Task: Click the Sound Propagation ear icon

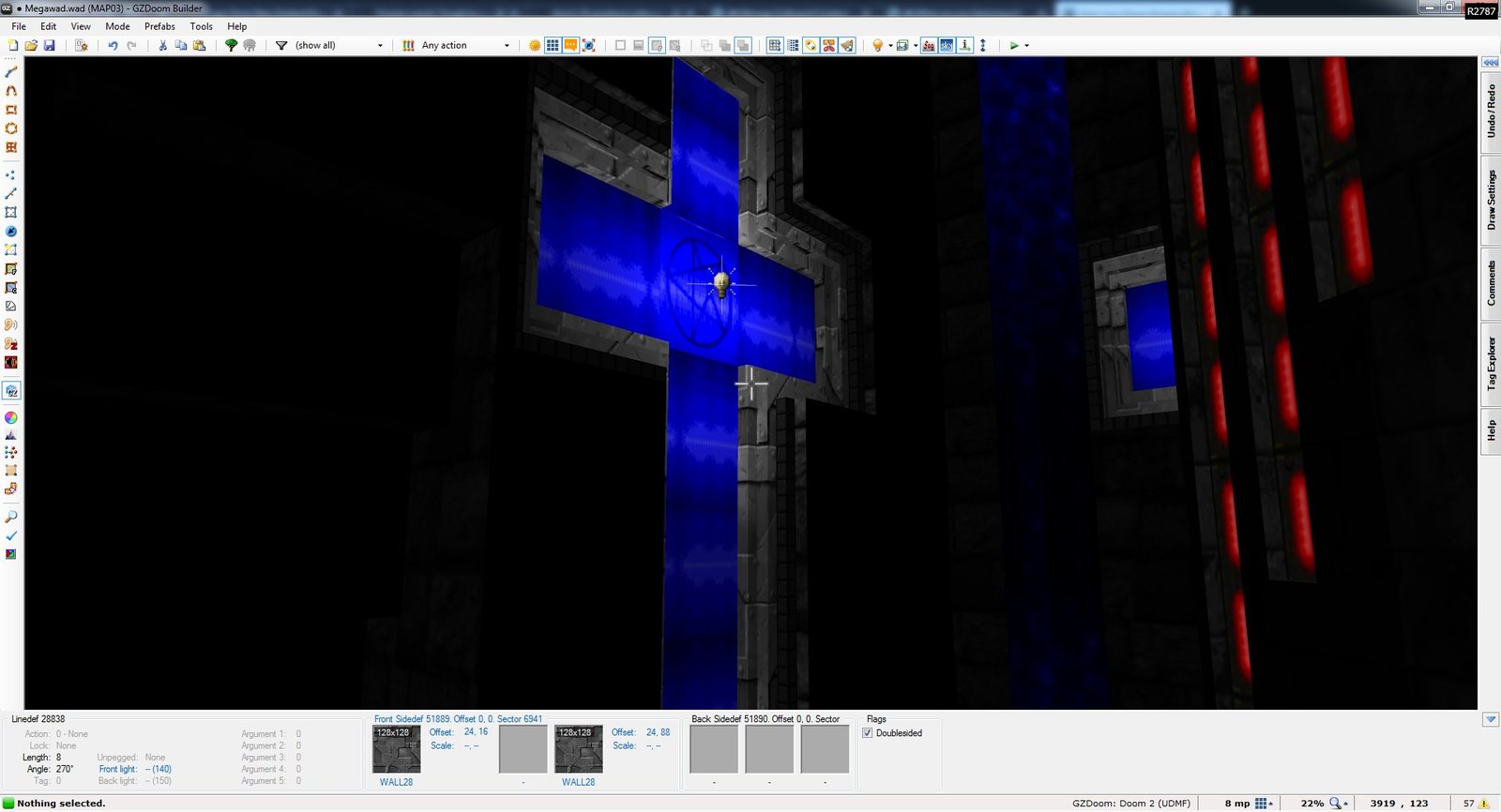Action: 11,324
